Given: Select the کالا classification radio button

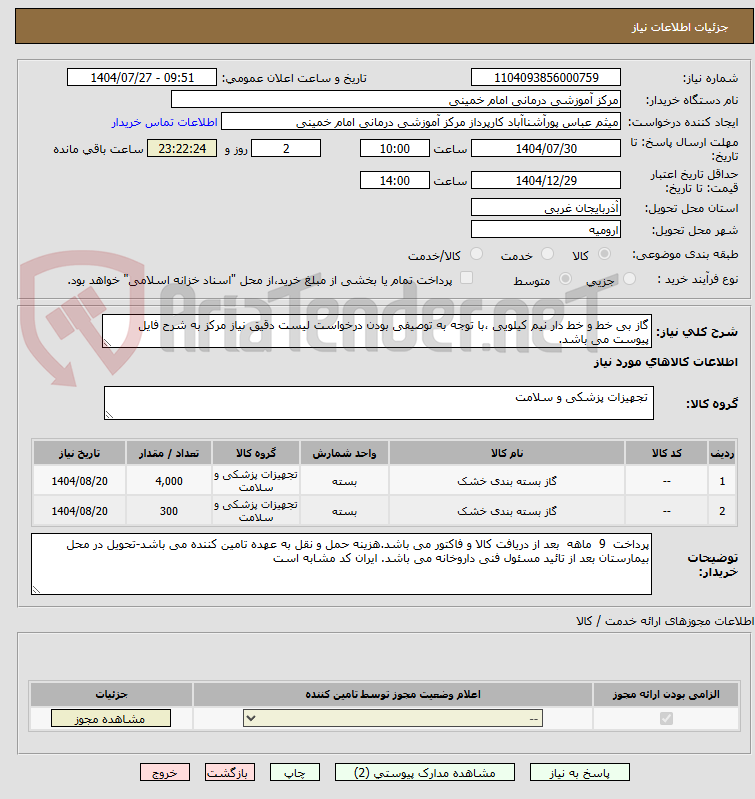Looking at the screenshot, I should point(604,254).
